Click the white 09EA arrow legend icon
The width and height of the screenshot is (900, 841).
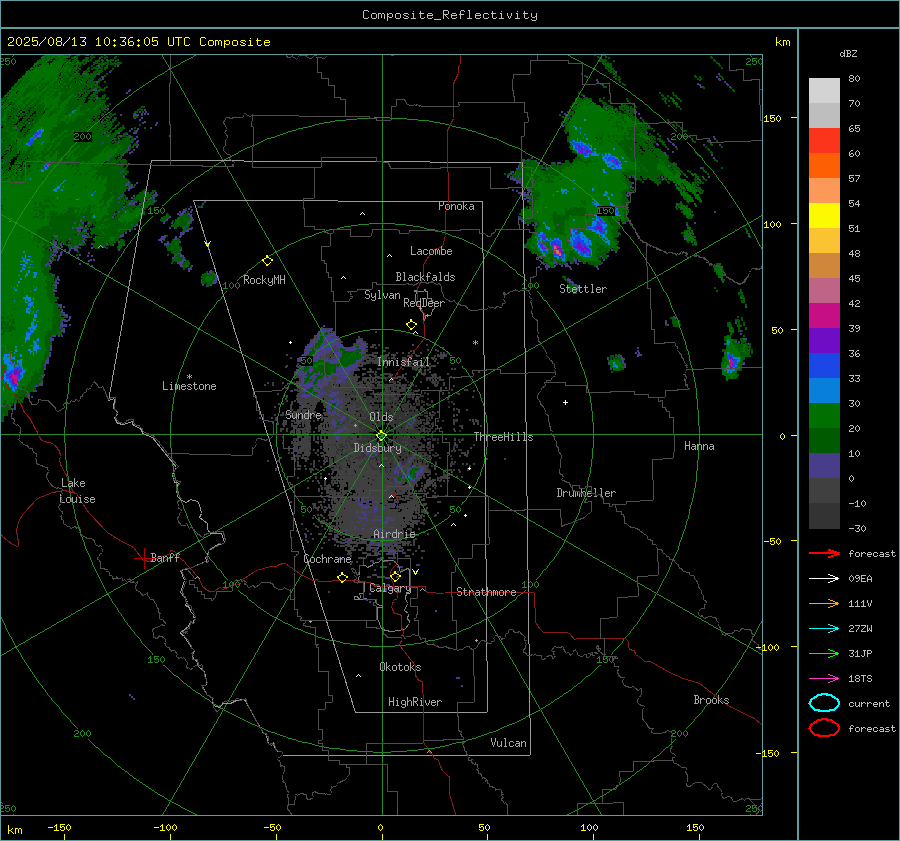[x=824, y=579]
